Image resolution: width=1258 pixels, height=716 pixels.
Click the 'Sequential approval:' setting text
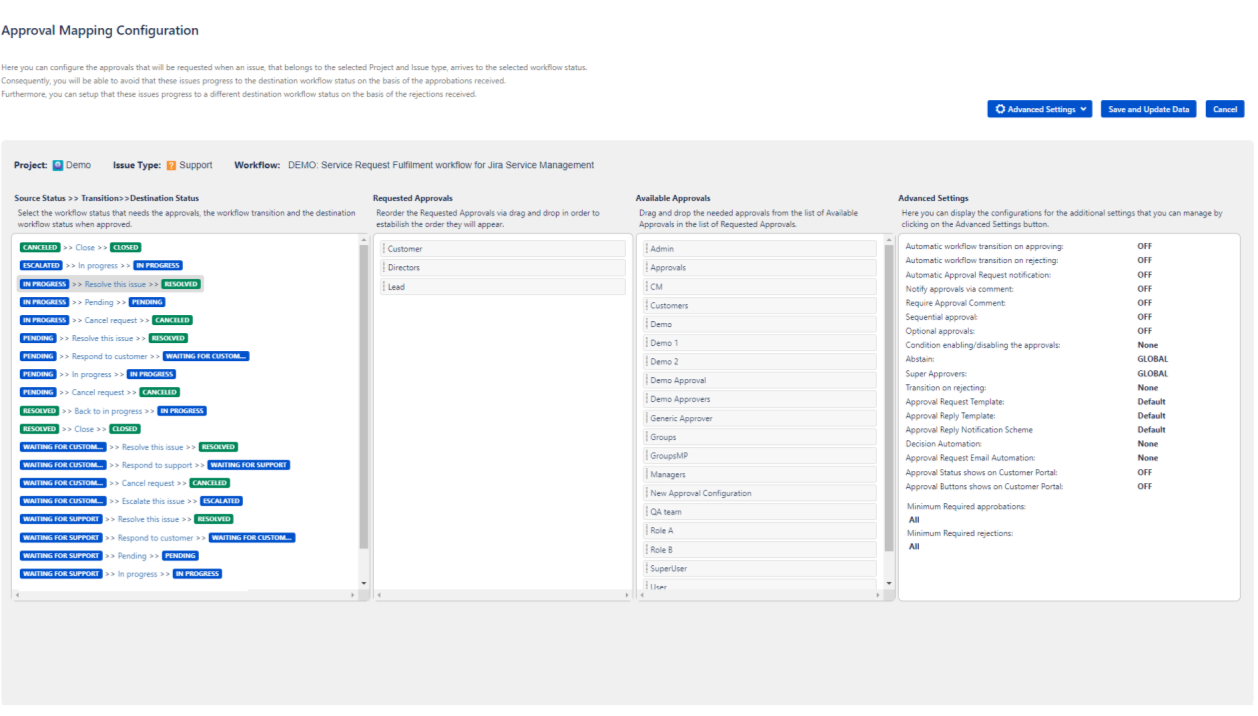pyautogui.click(x=941, y=317)
